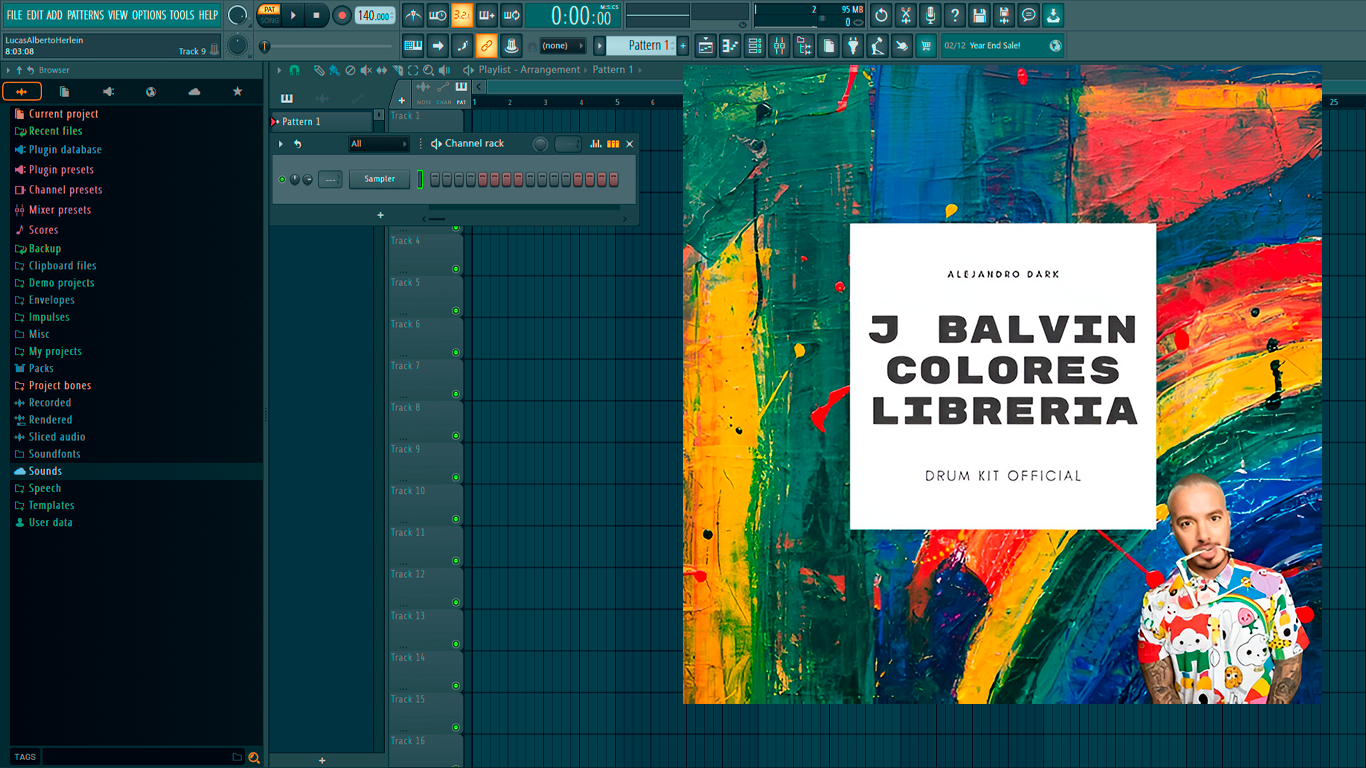Open audio editor with scissors icon
Image resolution: width=1366 pixels, height=768 pixels.
click(906, 15)
